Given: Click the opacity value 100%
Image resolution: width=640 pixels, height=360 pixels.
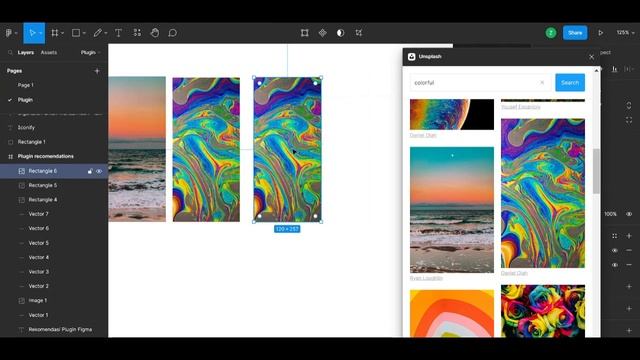Looking at the screenshot, I should coord(610,214).
